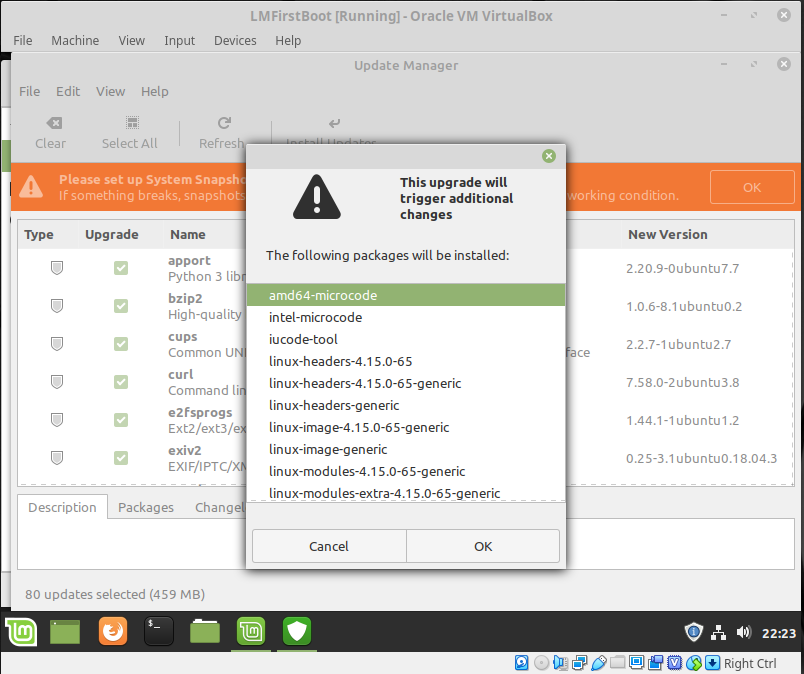
Task: Open the Linux Mint start menu
Action: pos(21,631)
